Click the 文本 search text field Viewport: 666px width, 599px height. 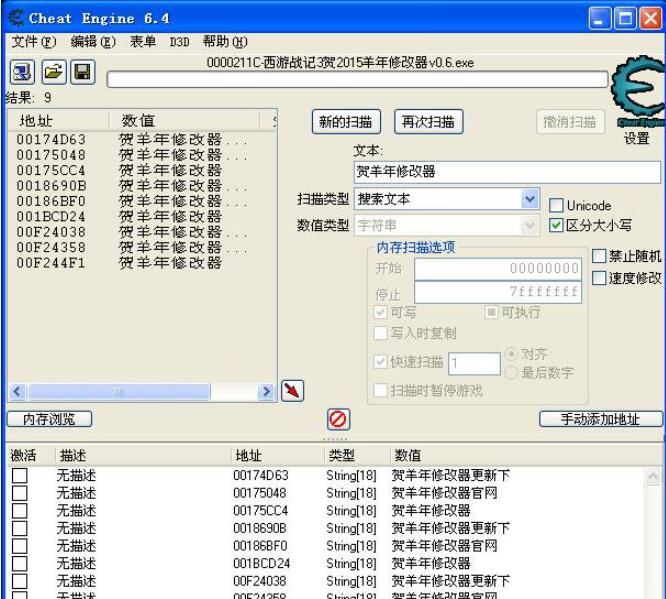(x=507, y=172)
